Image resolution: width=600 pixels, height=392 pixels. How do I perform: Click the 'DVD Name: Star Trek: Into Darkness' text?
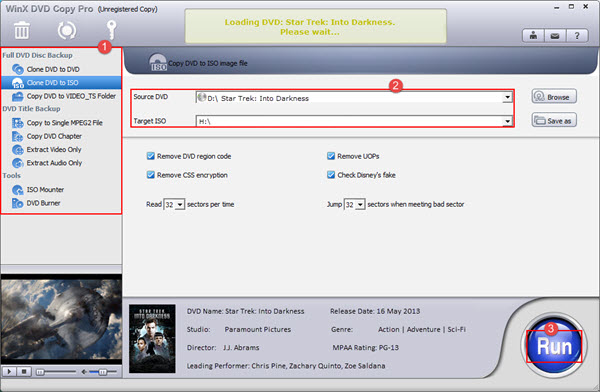[x=245, y=311]
